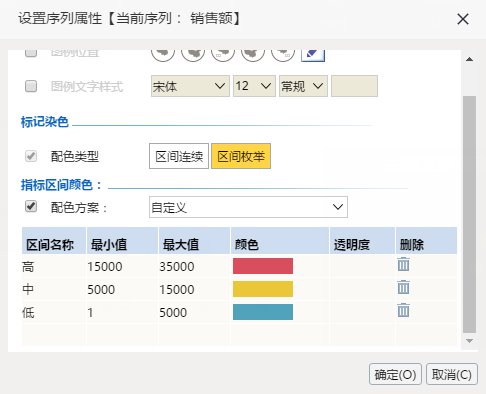Open the 宋体 font dropdown
The height and width of the screenshot is (394, 486).
click(x=190, y=86)
